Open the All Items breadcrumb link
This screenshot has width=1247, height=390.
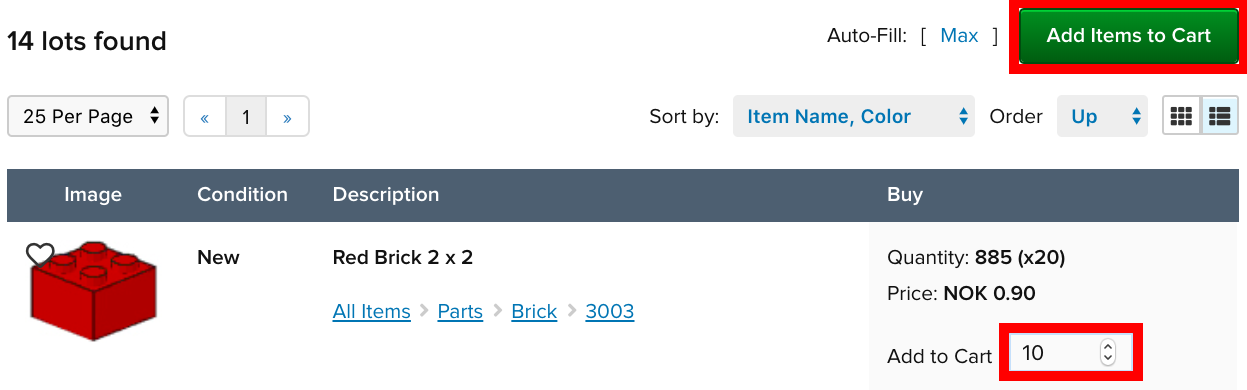point(371,311)
